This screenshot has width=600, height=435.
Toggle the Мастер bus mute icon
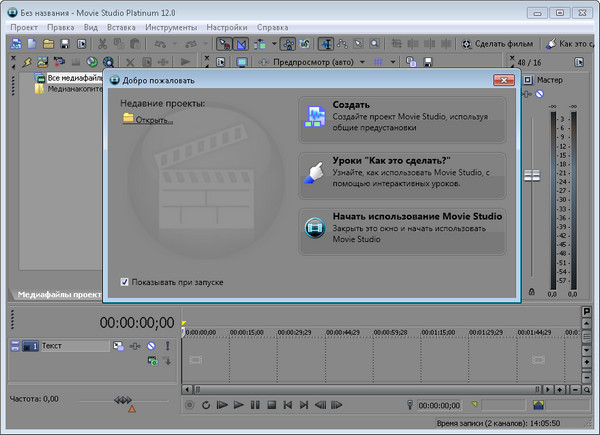tap(540, 94)
